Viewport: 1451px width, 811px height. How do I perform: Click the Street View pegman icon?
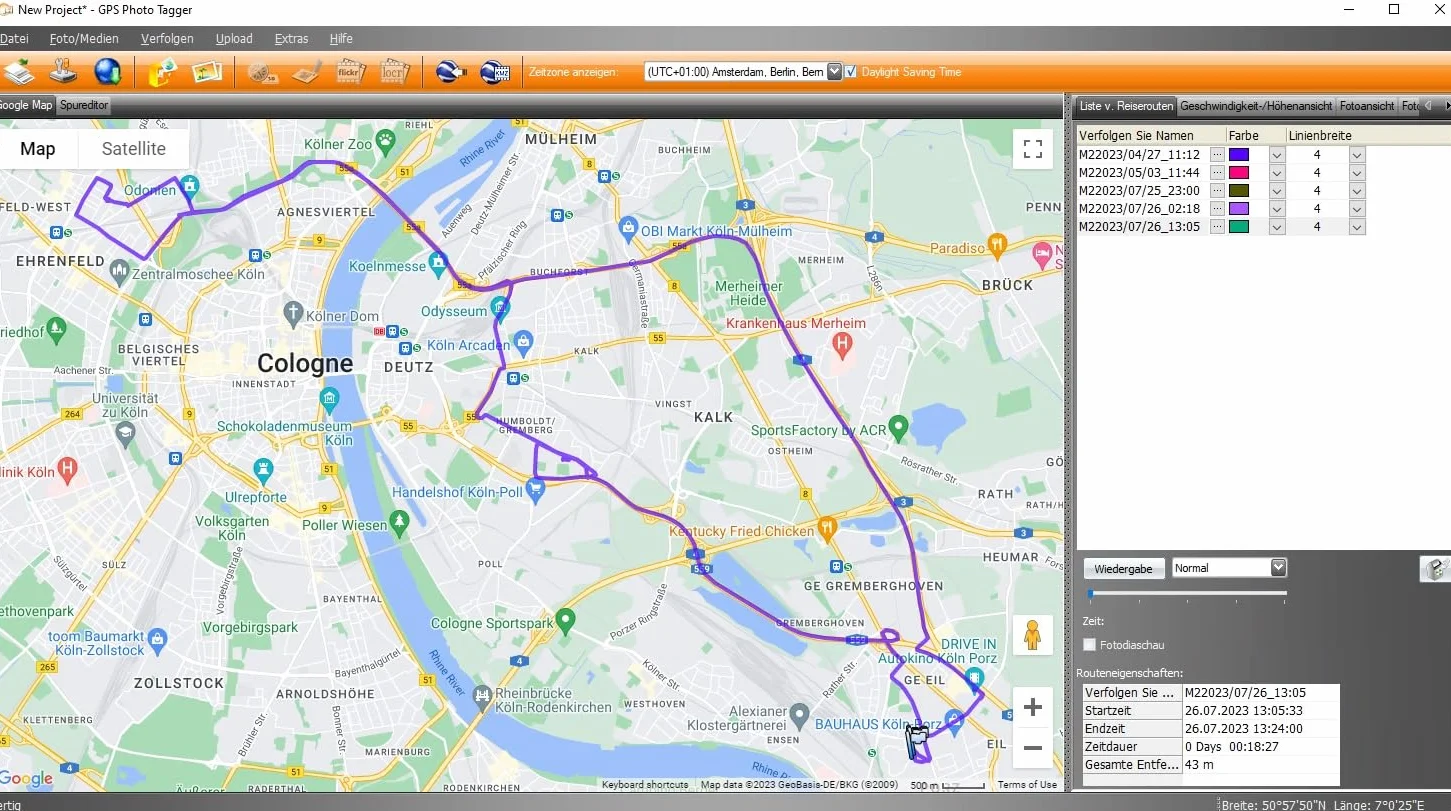[1033, 636]
